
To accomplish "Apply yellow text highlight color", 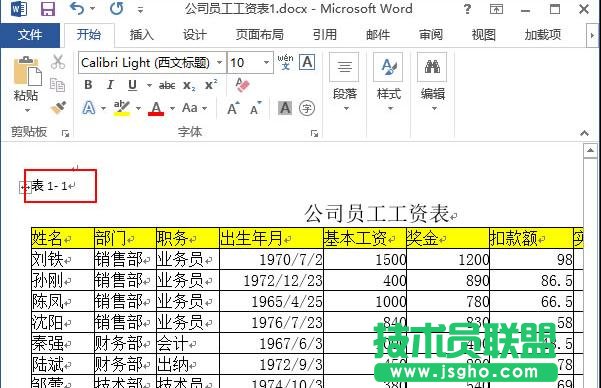I will coord(122,108).
